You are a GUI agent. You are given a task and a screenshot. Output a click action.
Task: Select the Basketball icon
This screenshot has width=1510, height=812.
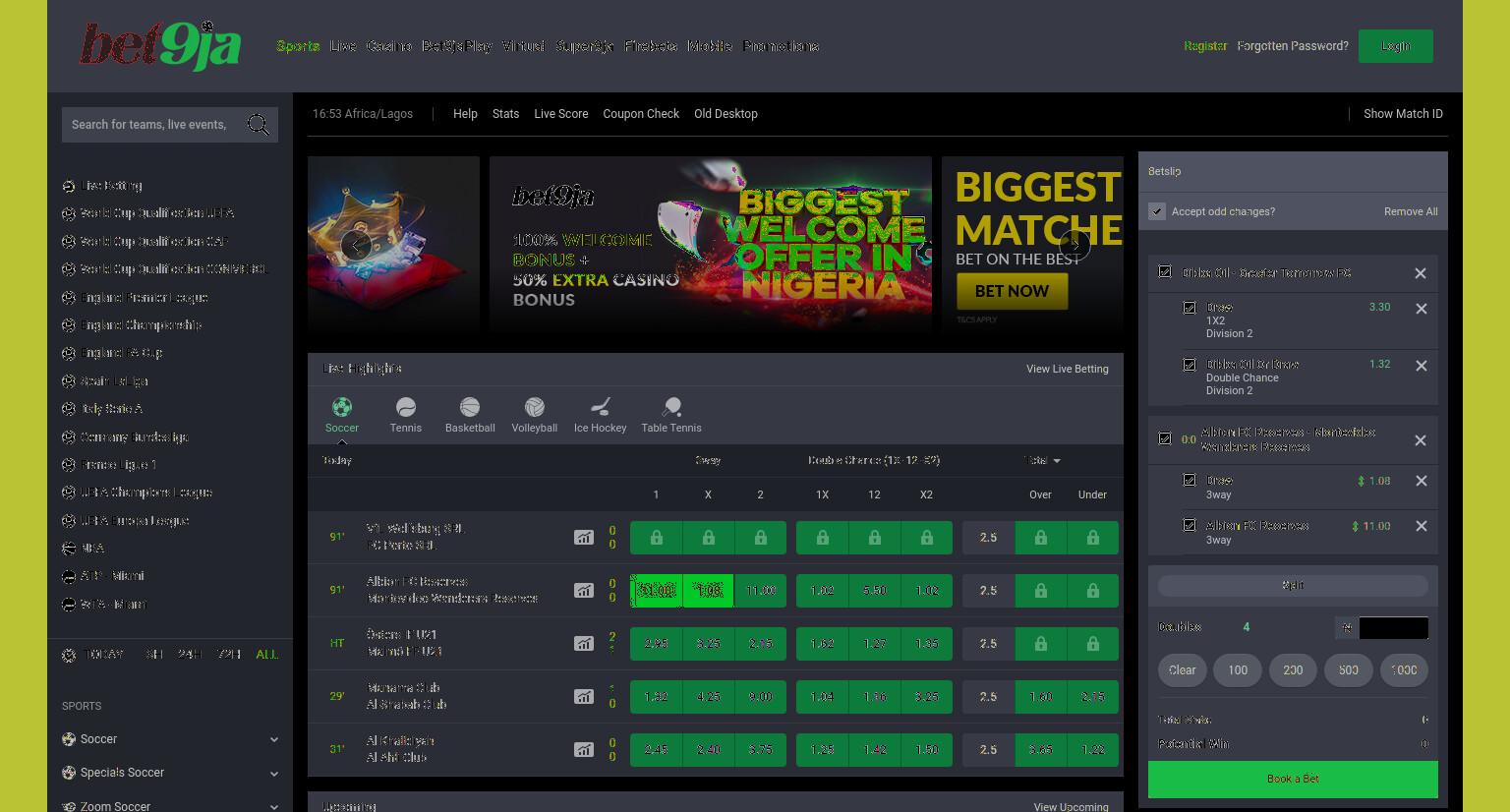point(470,407)
